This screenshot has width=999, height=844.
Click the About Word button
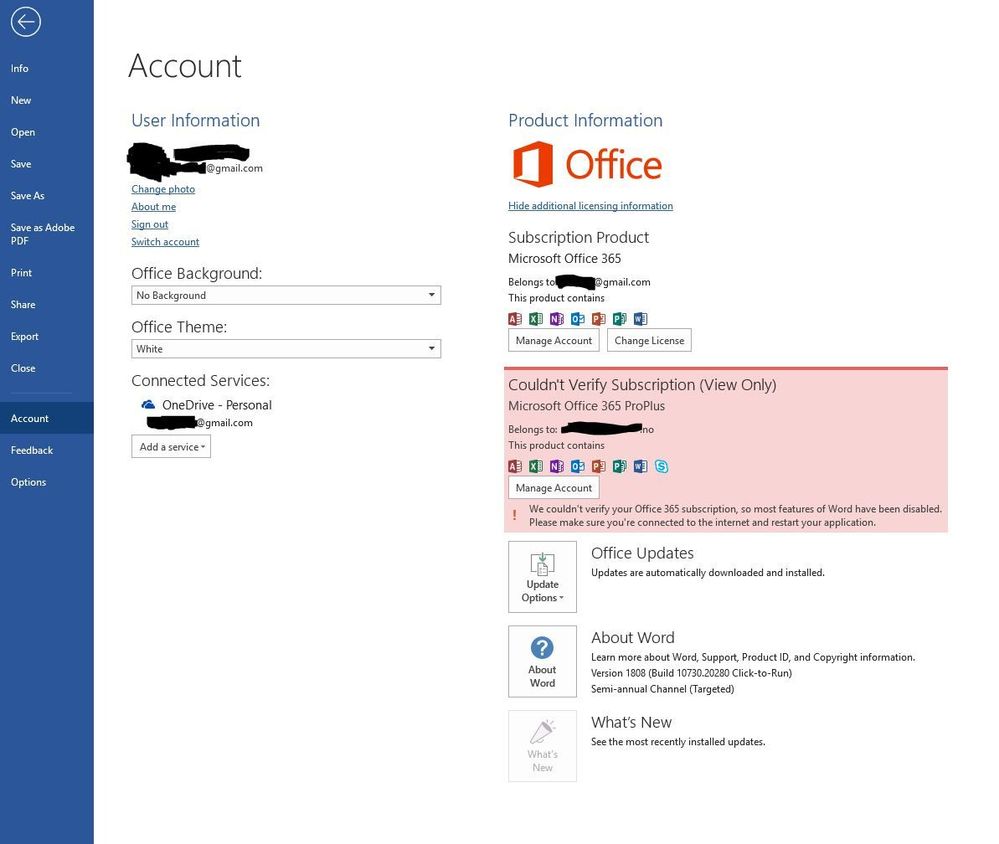click(542, 661)
